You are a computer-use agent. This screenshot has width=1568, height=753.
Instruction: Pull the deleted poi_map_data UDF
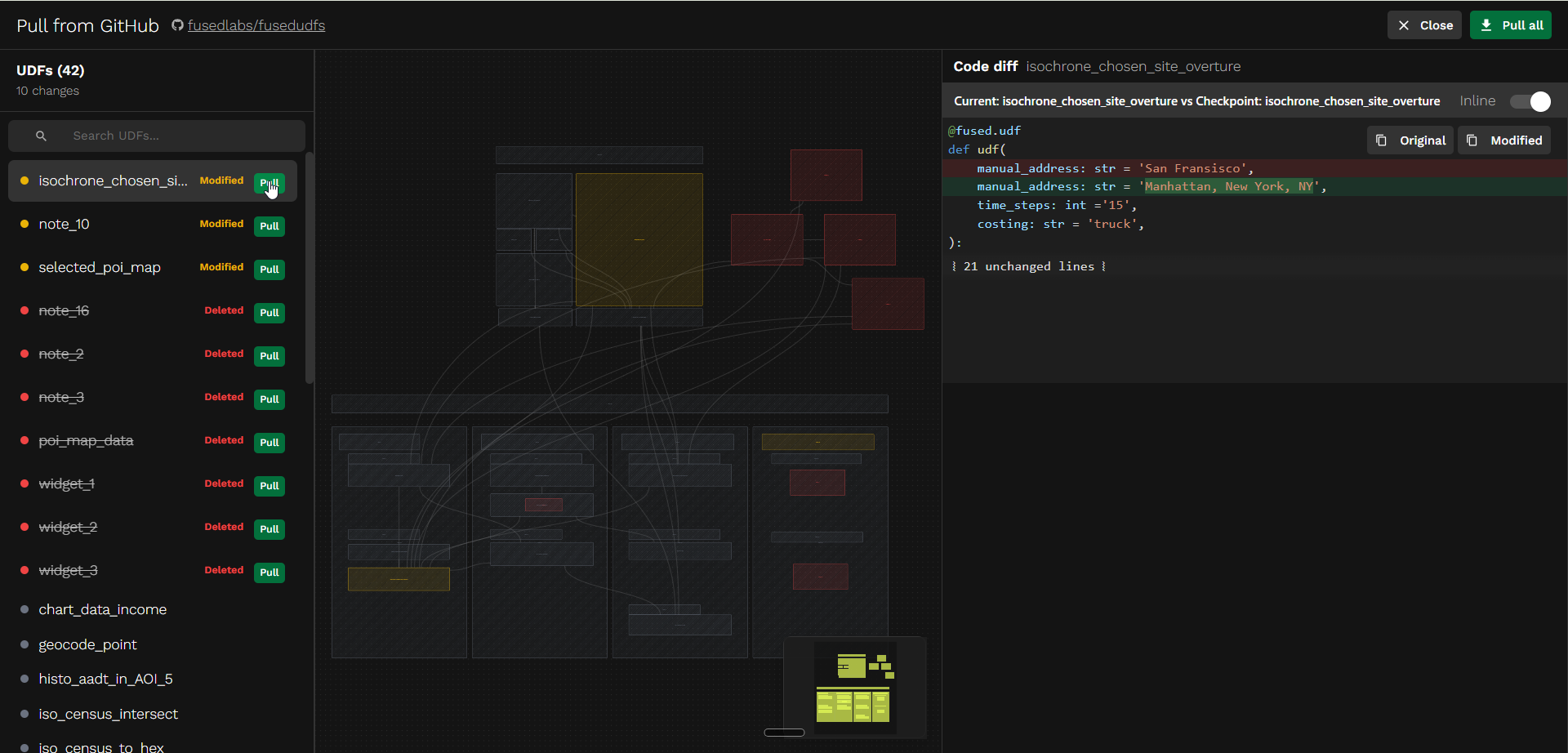pyautogui.click(x=269, y=443)
